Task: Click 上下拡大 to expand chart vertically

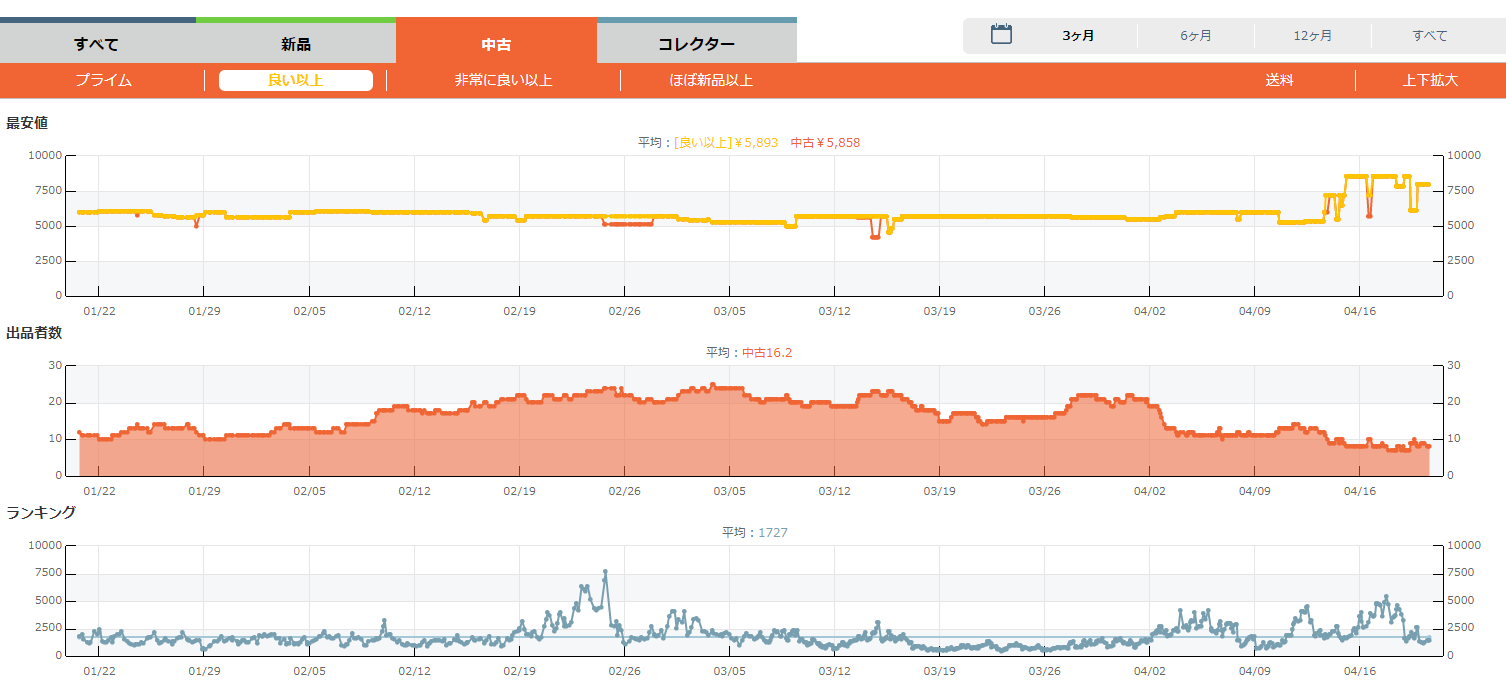Action: point(1430,80)
